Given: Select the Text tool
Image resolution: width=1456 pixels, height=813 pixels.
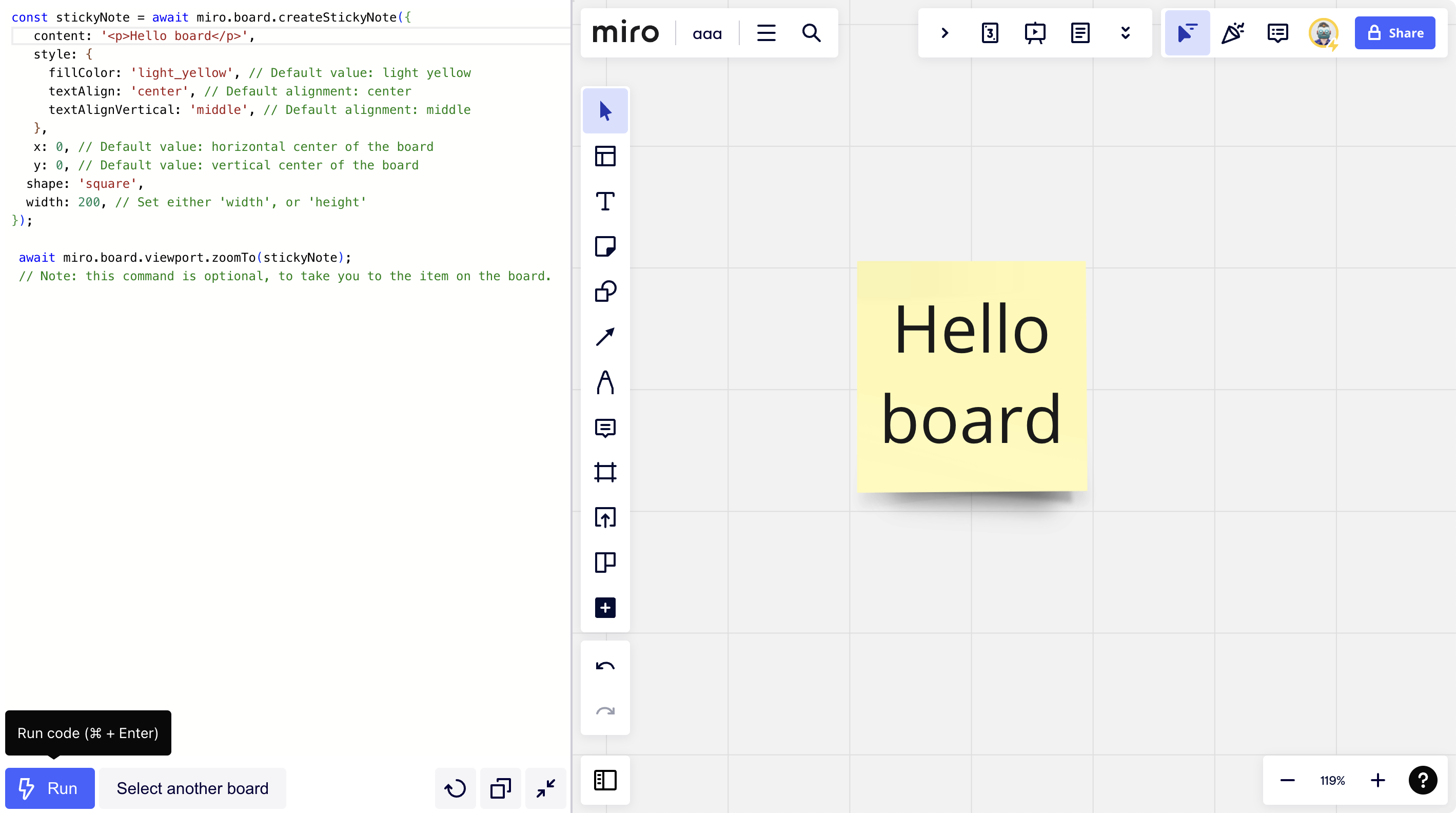Looking at the screenshot, I should [605, 201].
